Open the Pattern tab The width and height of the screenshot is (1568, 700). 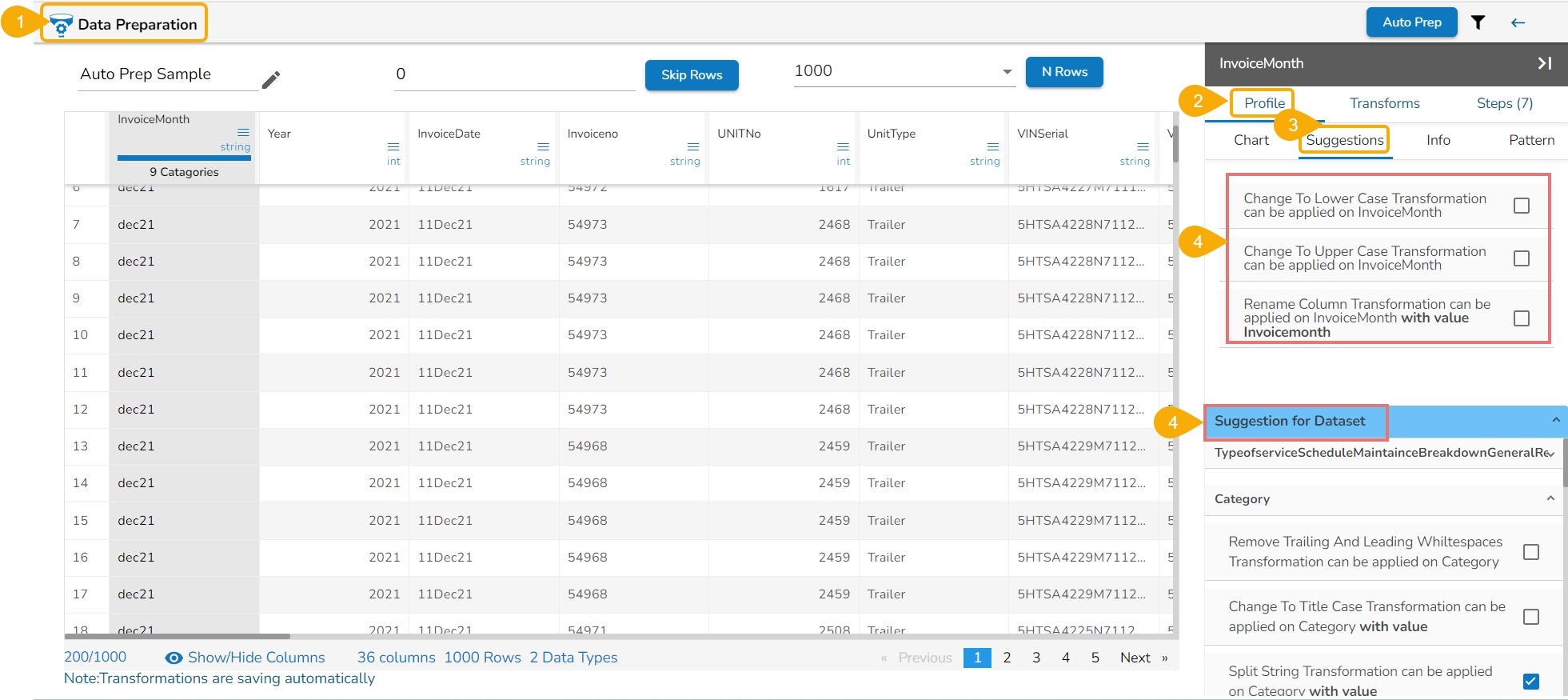pyautogui.click(x=1531, y=140)
